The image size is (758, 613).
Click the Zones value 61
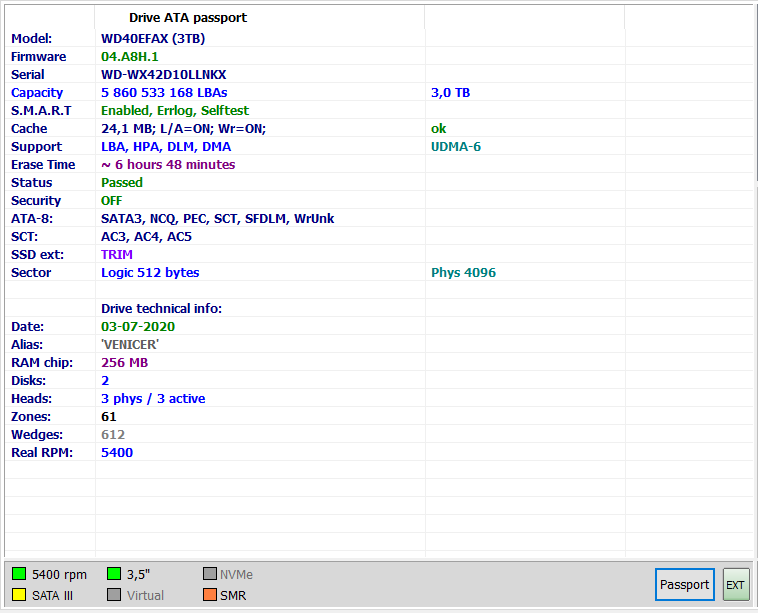[x=108, y=416]
